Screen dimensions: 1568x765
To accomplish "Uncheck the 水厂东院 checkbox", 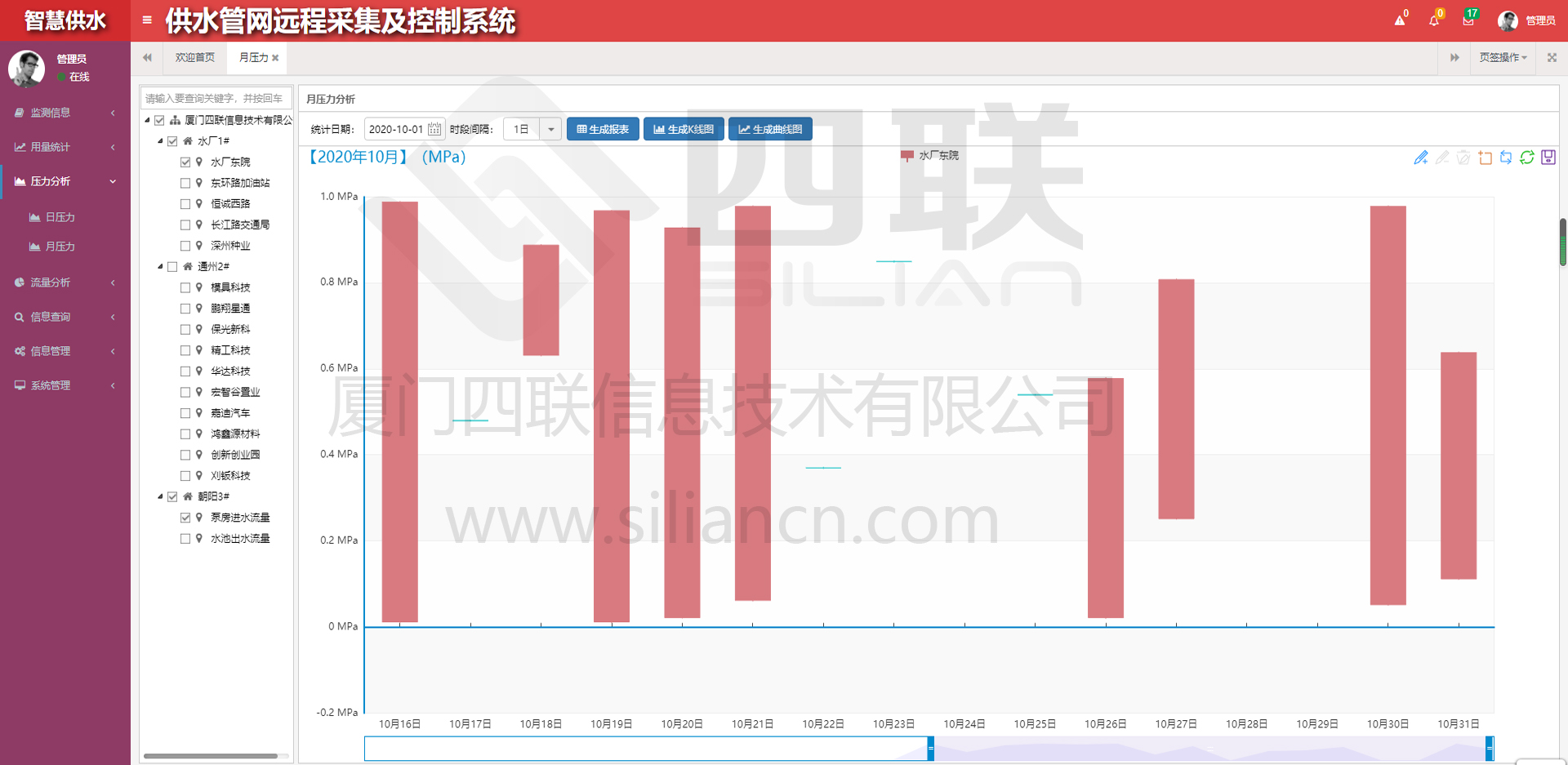I will 185,162.
